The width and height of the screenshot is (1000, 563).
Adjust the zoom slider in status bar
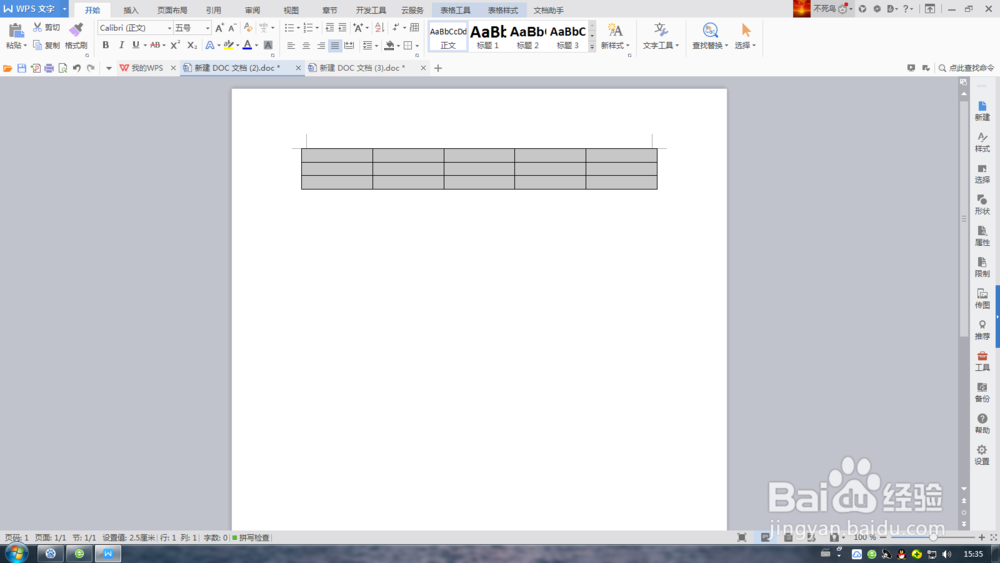(932, 537)
